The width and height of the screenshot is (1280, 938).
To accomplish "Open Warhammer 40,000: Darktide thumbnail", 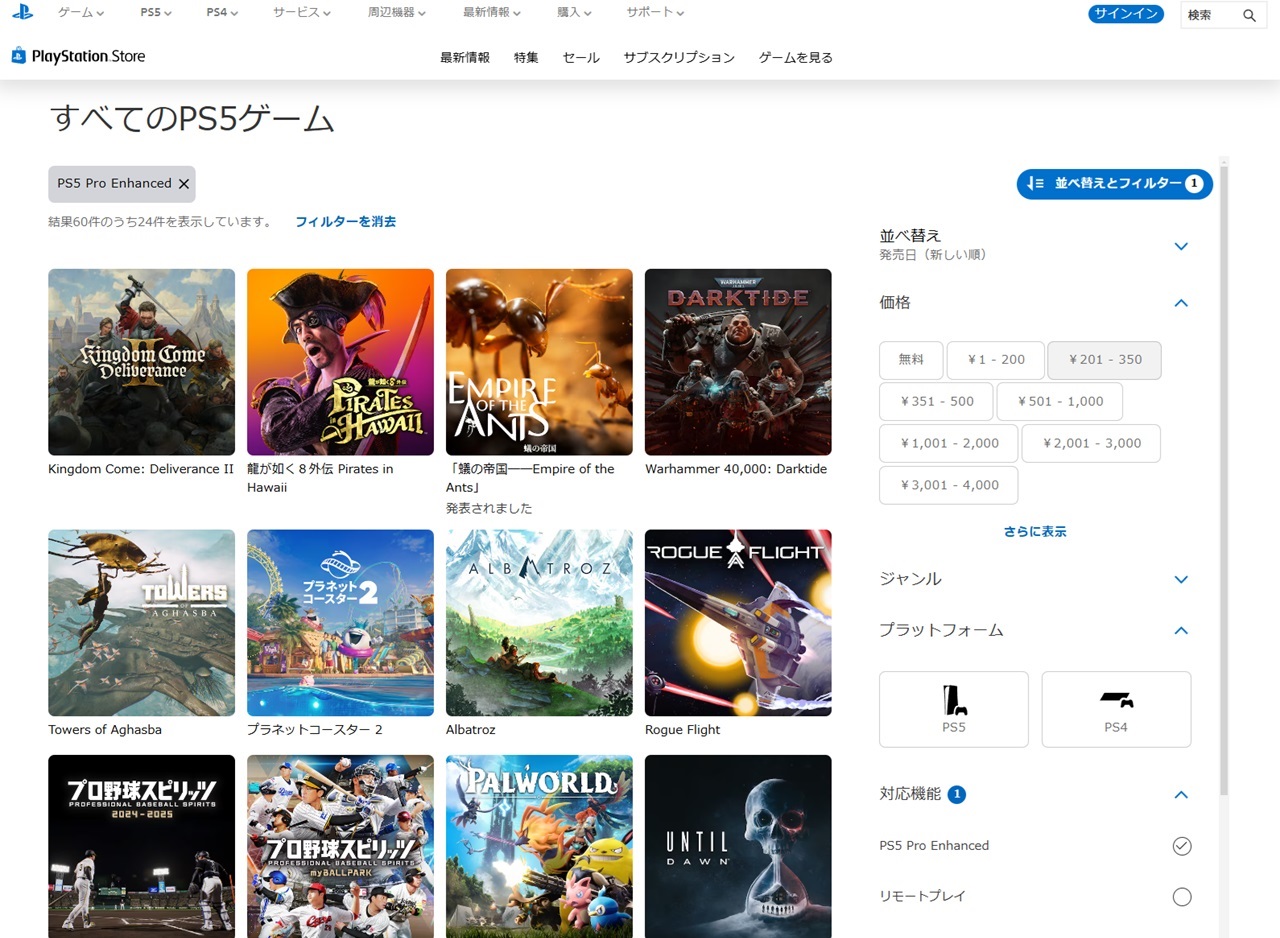I will click(738, 362).
